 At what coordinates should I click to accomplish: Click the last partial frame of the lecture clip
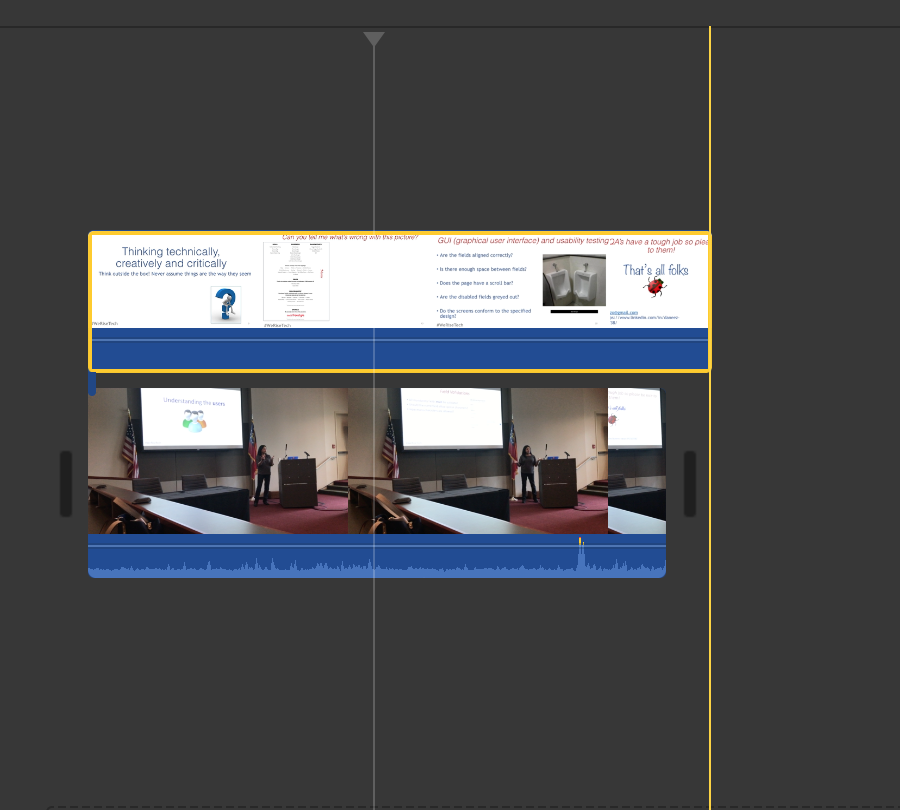click(x=637, y=461)
